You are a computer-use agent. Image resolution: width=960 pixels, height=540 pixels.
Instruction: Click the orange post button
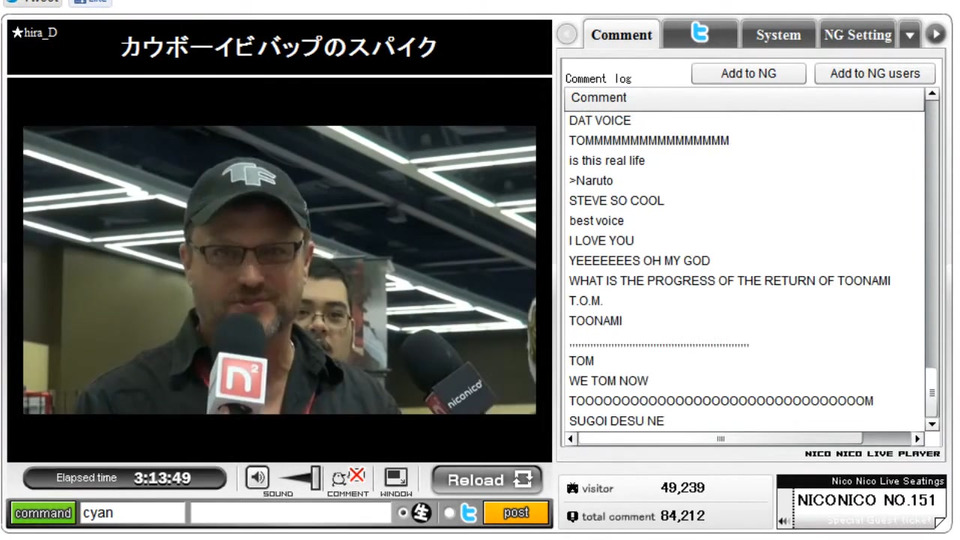pyautogui.click(x=516, y=513)
